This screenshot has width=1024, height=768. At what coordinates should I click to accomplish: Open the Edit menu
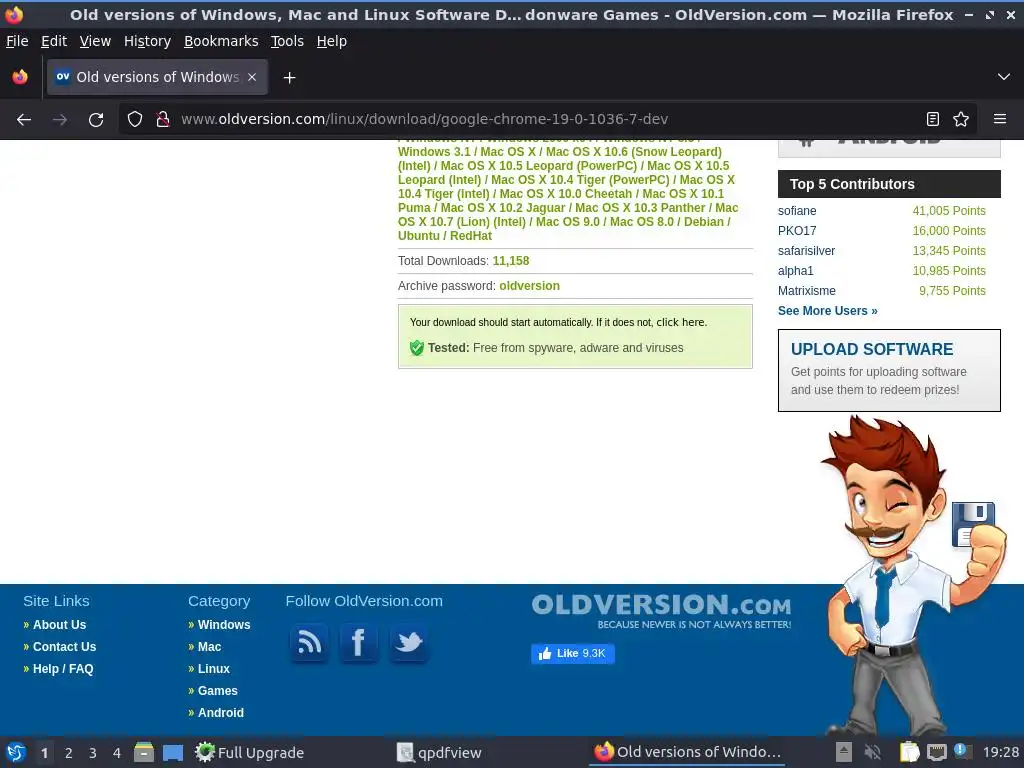[54, 41]
